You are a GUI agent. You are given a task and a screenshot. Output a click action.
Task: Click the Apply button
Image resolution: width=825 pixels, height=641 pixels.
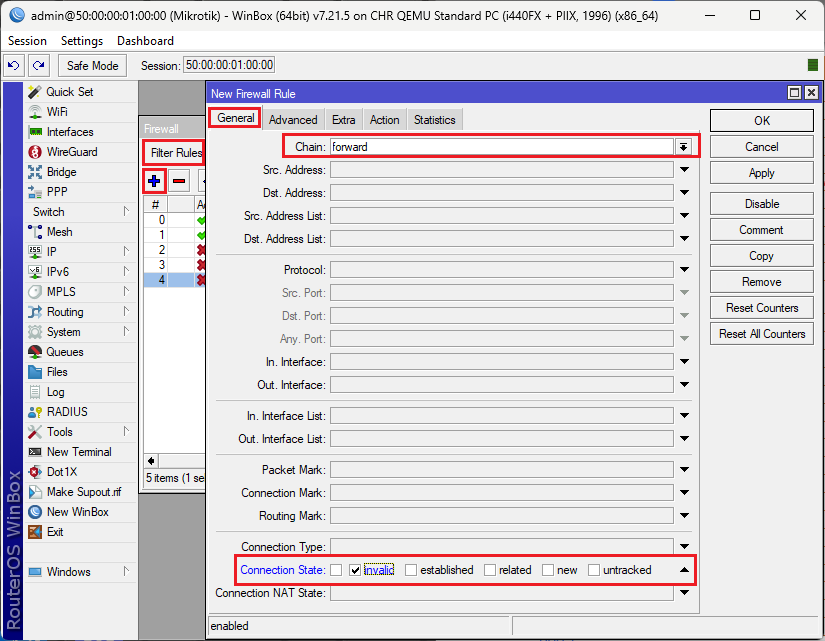point(762,173)
